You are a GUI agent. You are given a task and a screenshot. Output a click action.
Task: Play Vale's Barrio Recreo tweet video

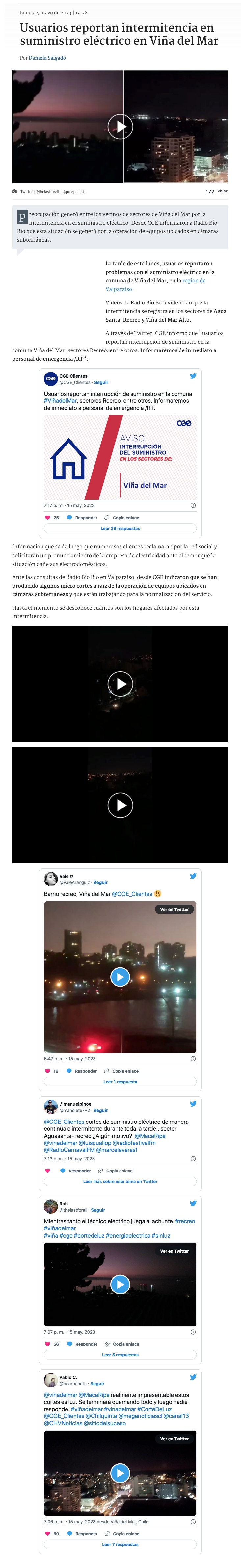click(120, 977)
